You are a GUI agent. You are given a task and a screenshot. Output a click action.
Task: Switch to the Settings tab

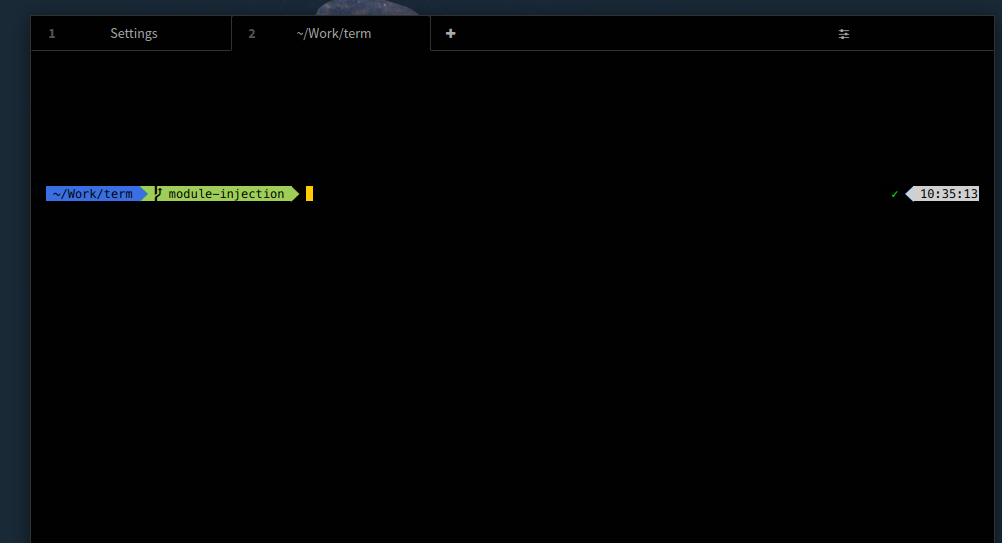(x=131, y=34)
